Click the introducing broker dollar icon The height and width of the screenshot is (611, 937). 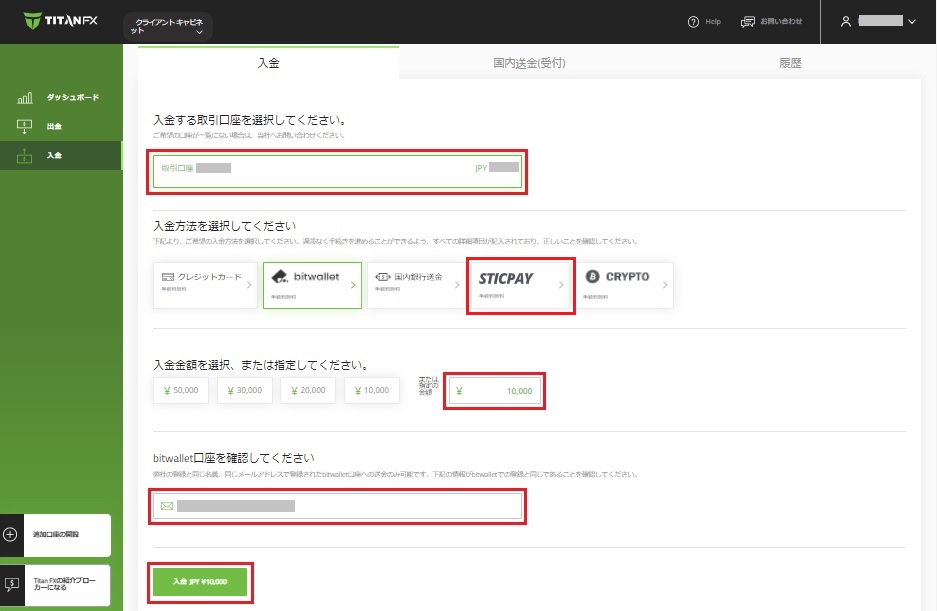click(11, 584)
